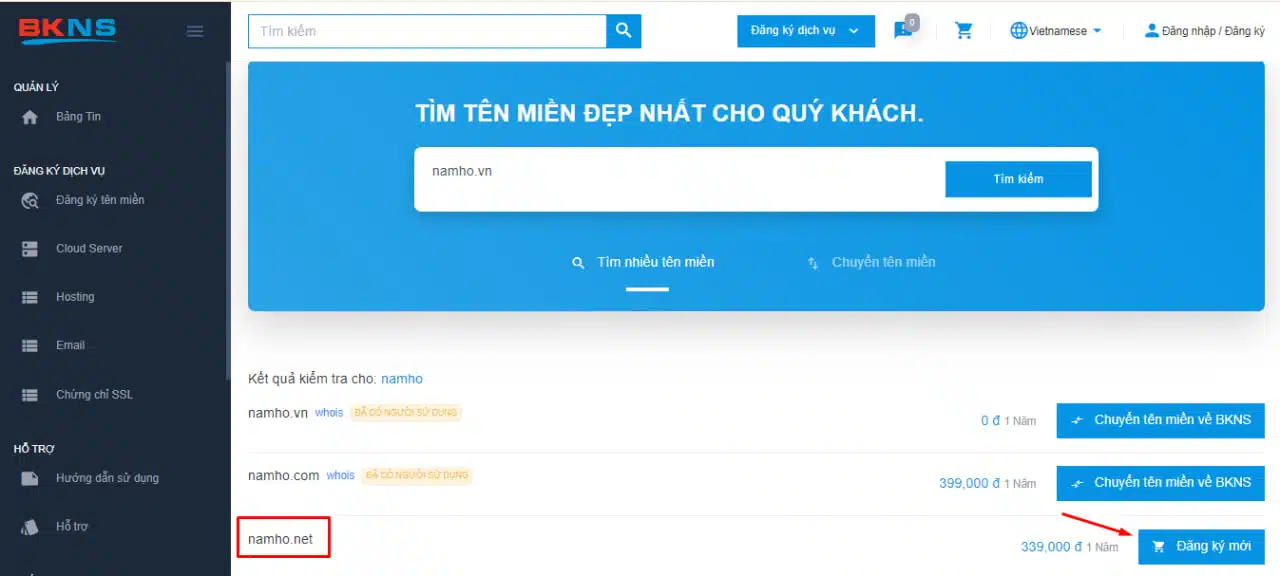The width and height of the screenshot is (1280, 576).
Task: Open Hosting menu item
Action: pos(75,297)
